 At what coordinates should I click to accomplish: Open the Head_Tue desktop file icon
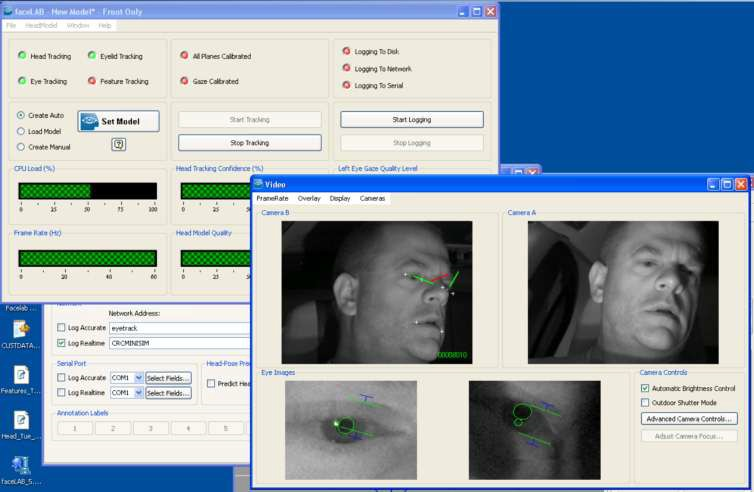point(21,420)
